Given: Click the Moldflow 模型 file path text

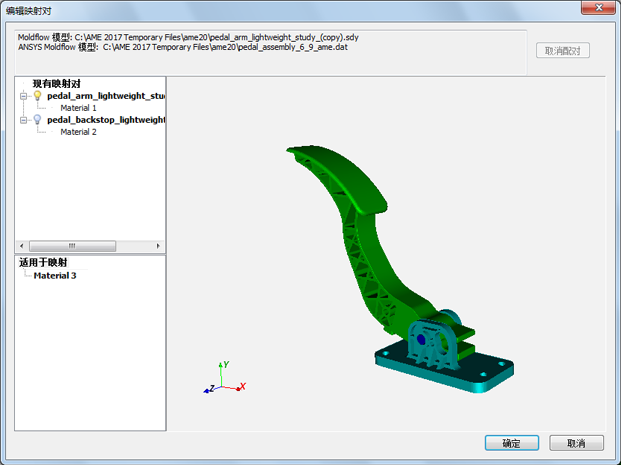Looking at the screenshot, I should (188, 37).
